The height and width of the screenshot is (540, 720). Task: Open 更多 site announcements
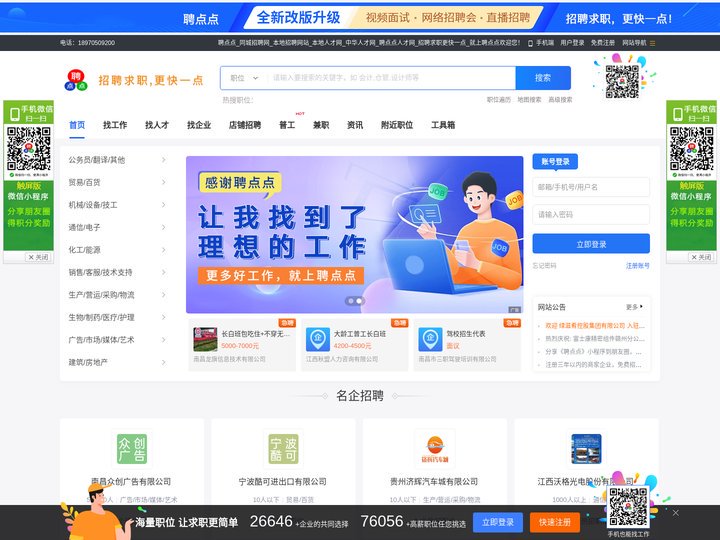pos(634,307)
